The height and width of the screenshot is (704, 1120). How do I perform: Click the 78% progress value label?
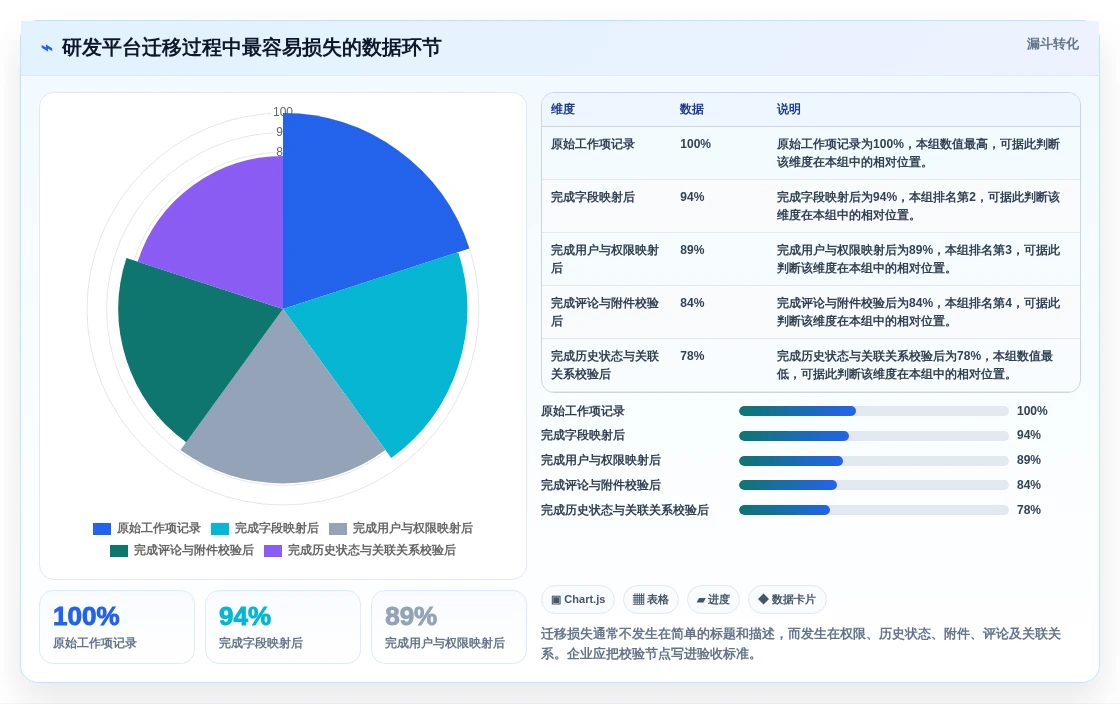(1029, 511)
